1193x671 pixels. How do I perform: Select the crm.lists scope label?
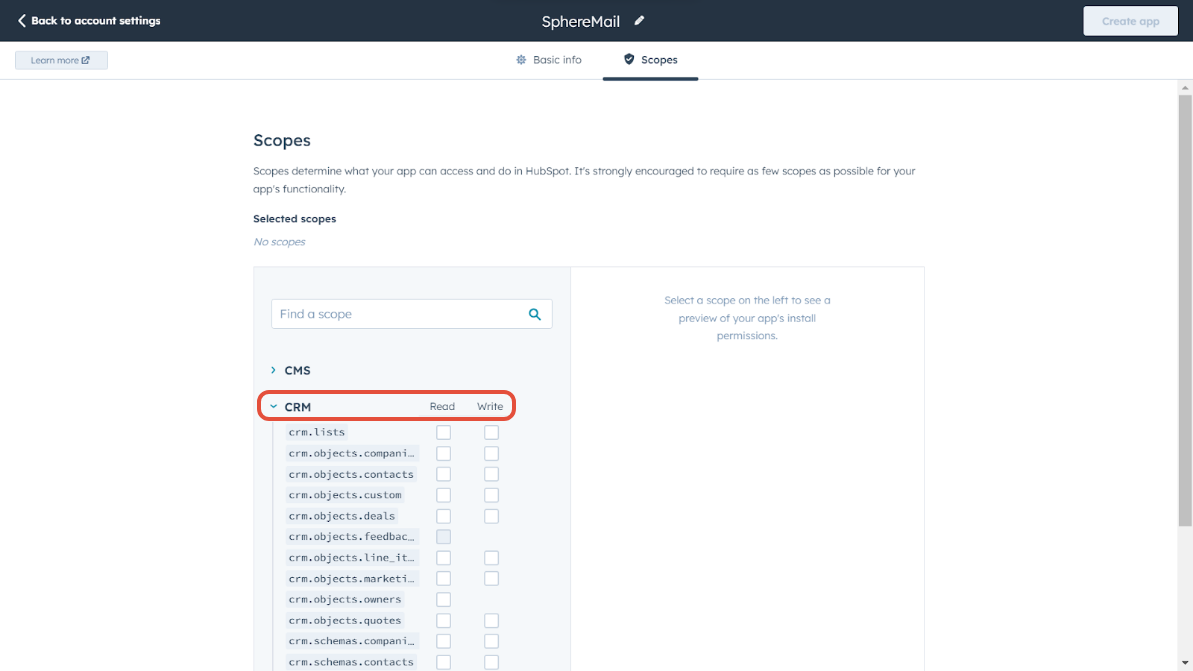(317, 432)
